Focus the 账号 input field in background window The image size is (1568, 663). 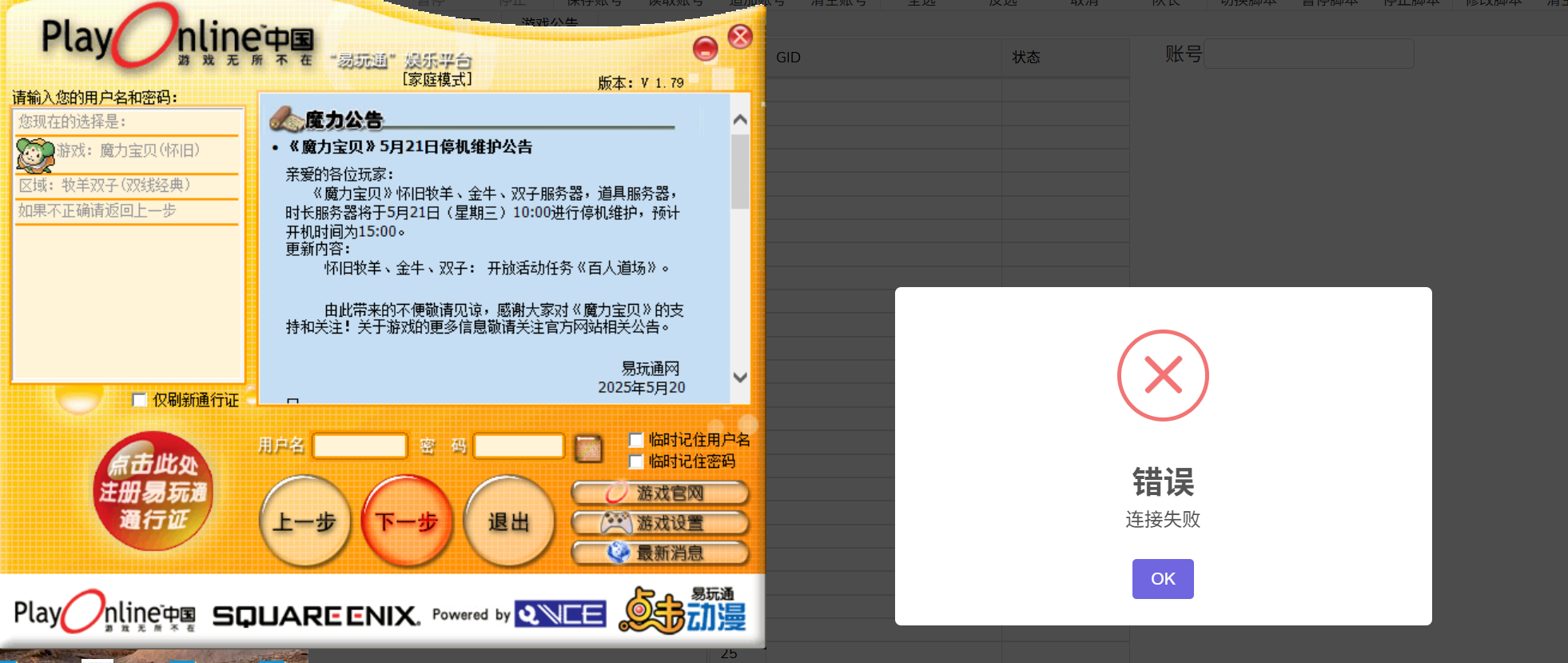(x=1309, y=54)
